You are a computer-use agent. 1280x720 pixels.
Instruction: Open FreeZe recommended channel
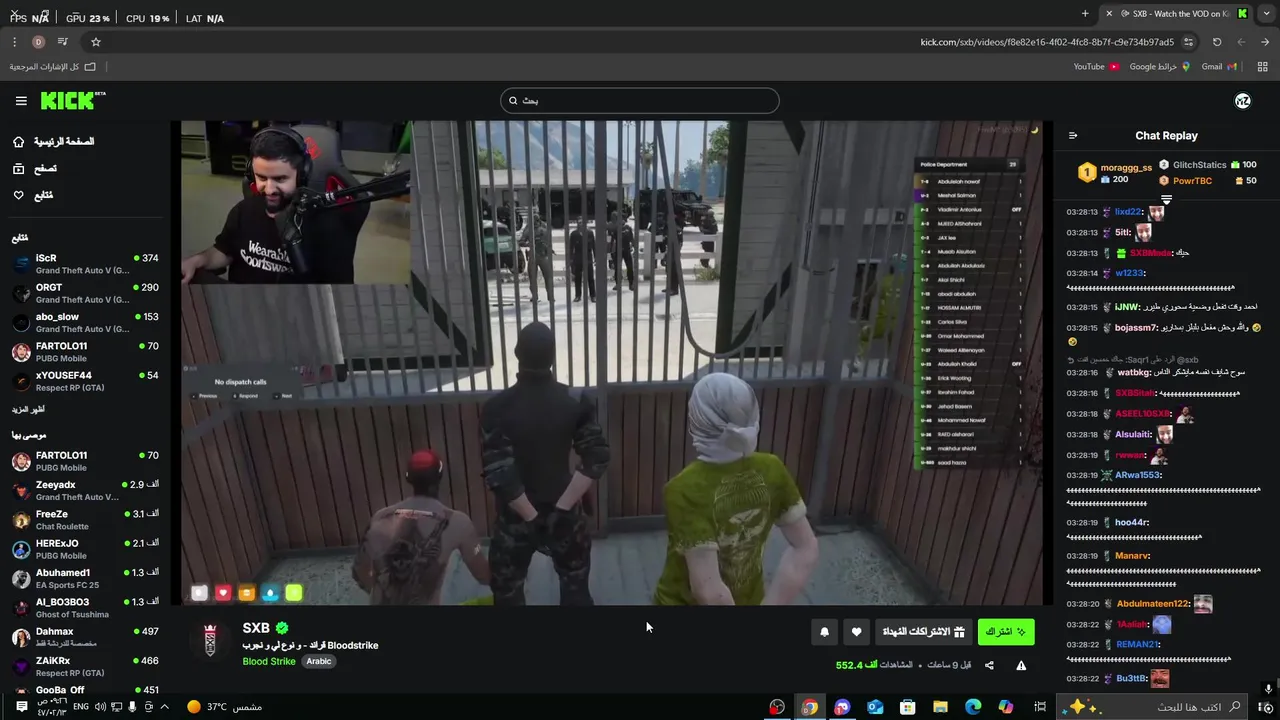pos(85,520)
